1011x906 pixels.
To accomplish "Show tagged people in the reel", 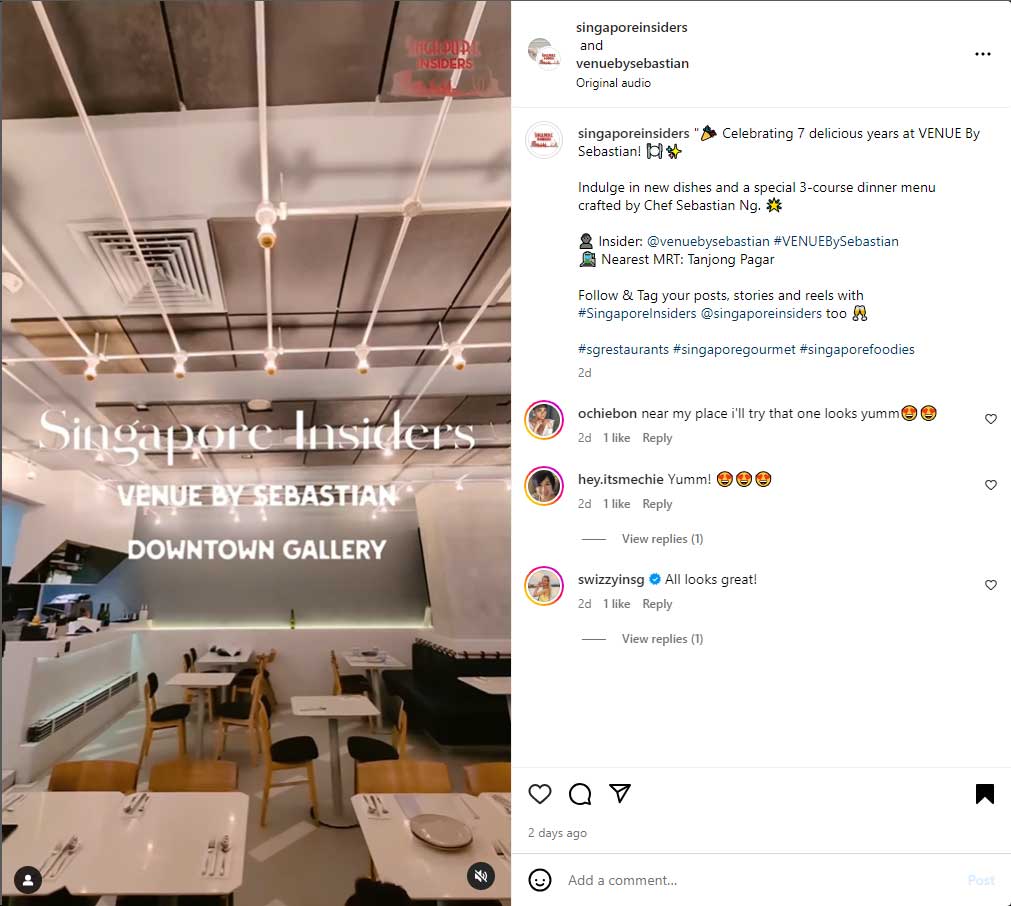I will [28, 880].
